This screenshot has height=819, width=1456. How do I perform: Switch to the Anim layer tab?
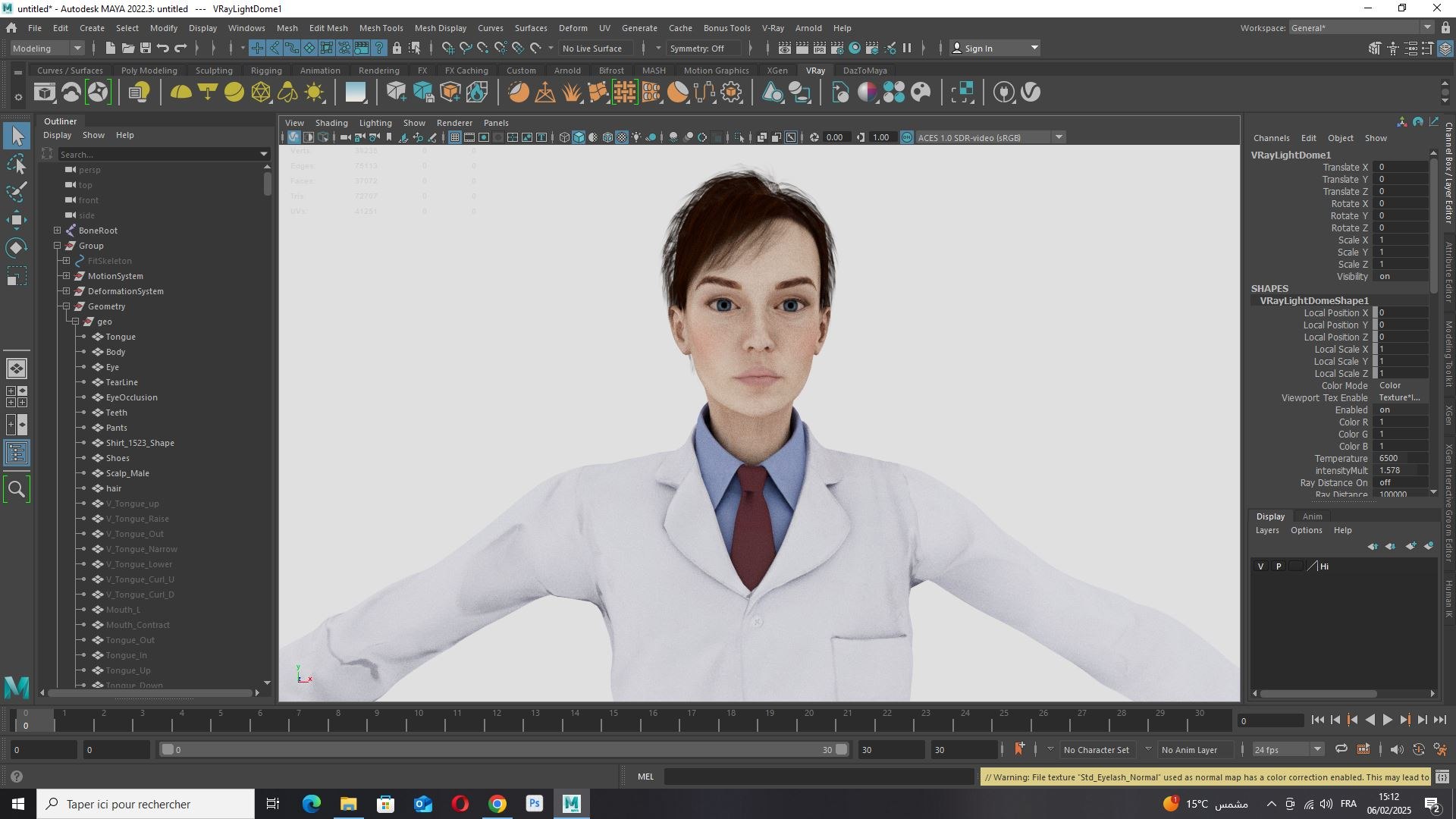[x=1313, y=516]
